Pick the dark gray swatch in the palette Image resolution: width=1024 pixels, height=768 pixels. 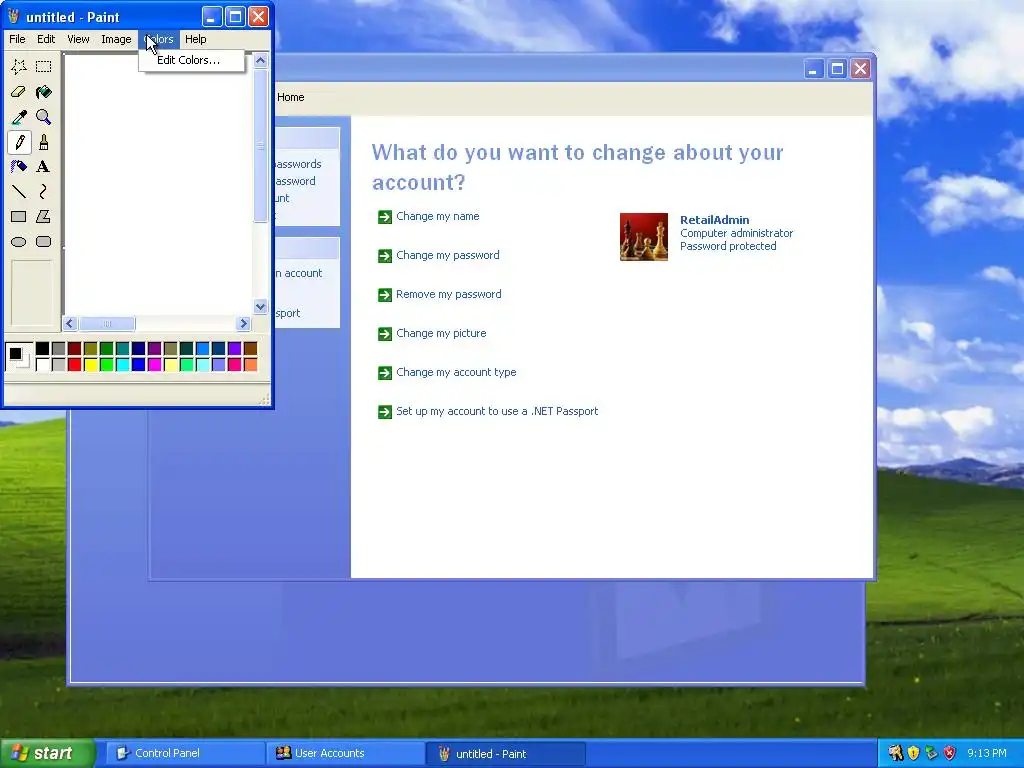[59, 349]
